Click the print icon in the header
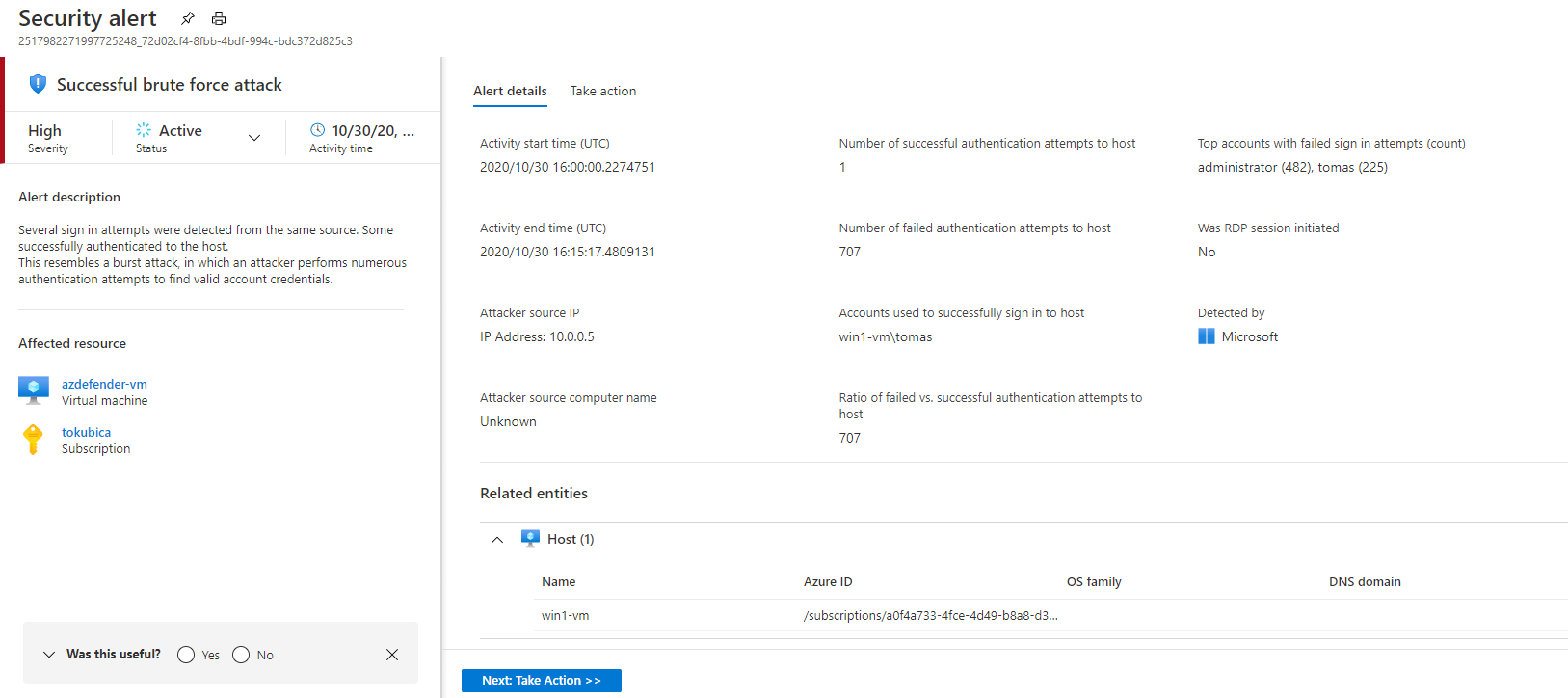The image size is (1568, 698). (219, 18)
